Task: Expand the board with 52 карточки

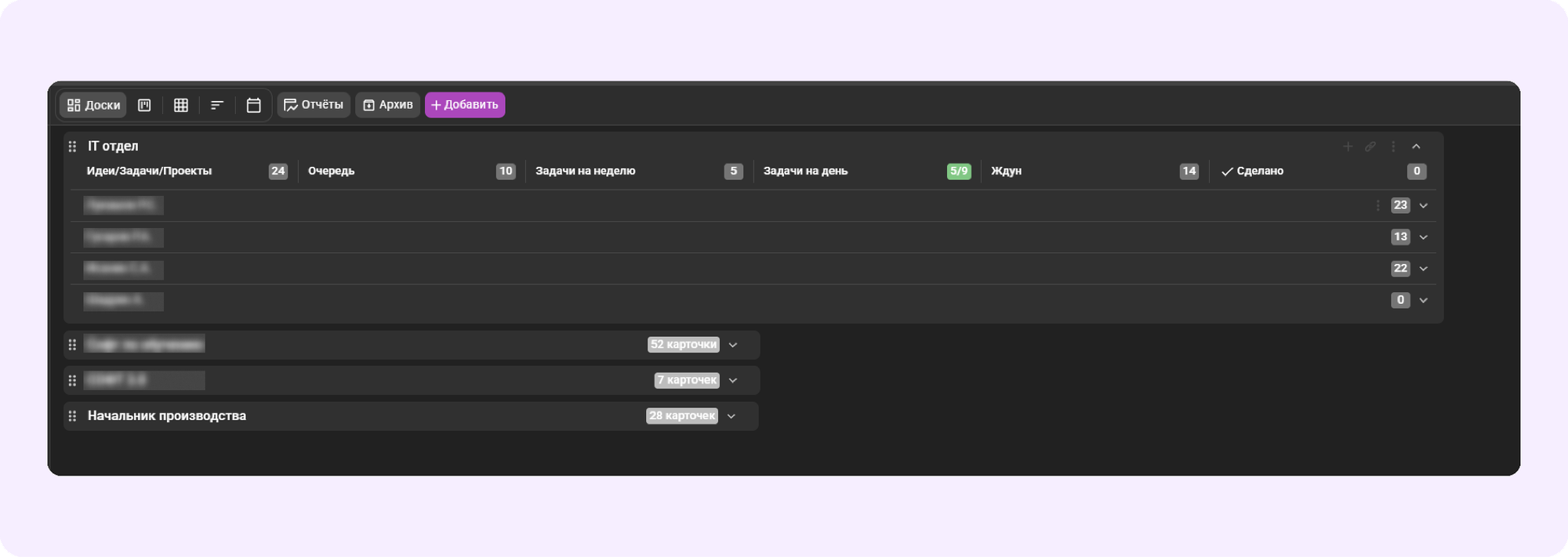Action: 733,345
